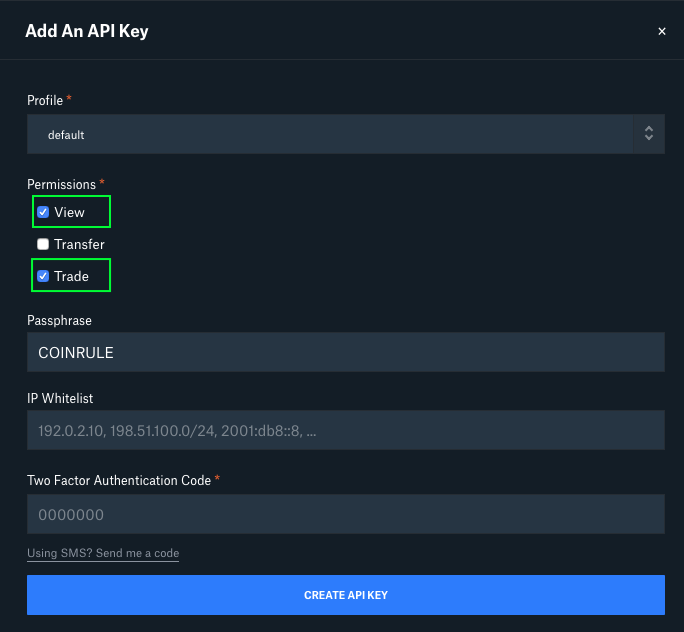The image size is (684, 632).
Task: Click the Transfer permission label text
Action: pyautogui.click(x=79, y=244)
